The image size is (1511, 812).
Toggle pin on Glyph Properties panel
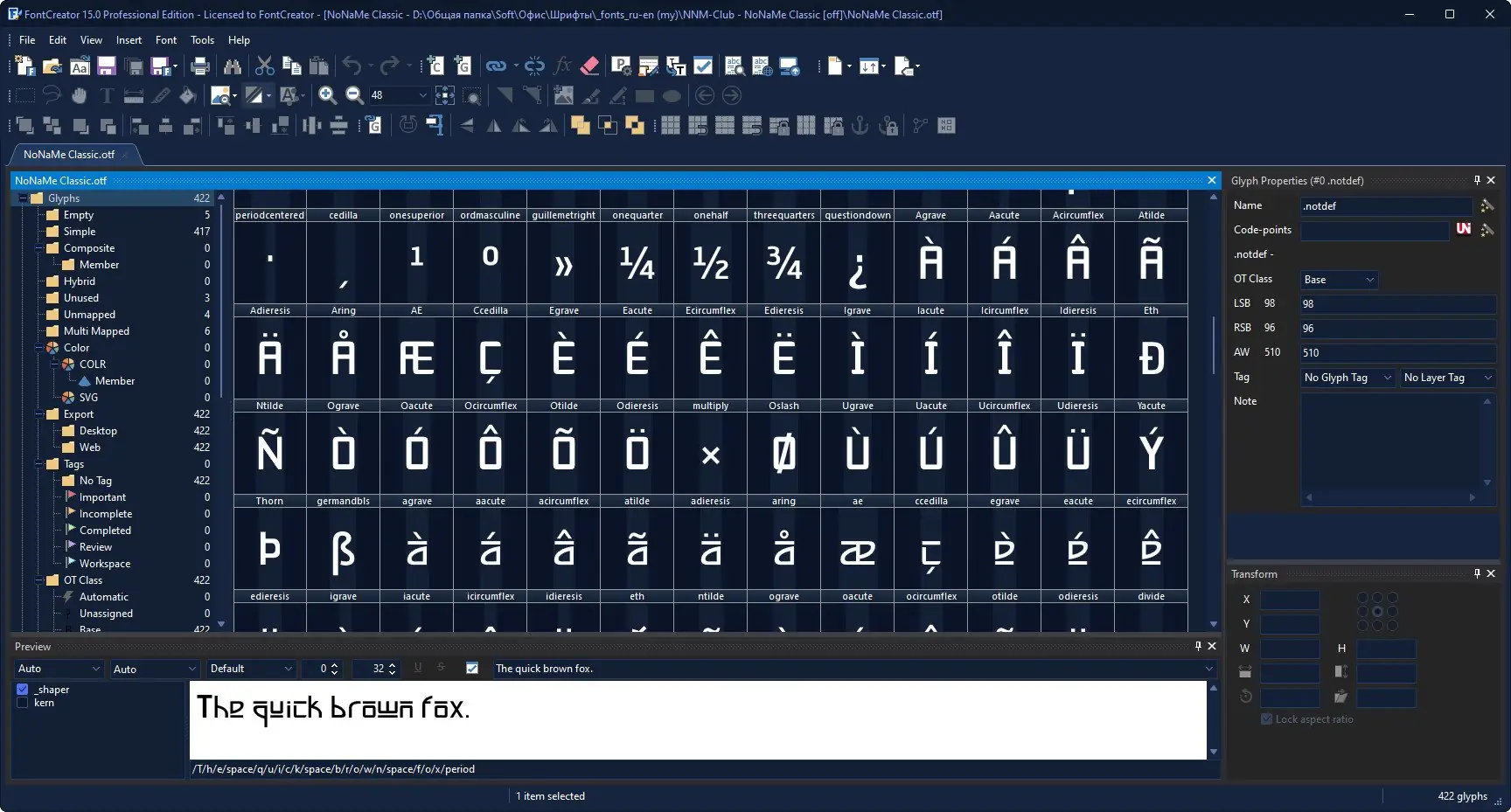click(1477, 180)
